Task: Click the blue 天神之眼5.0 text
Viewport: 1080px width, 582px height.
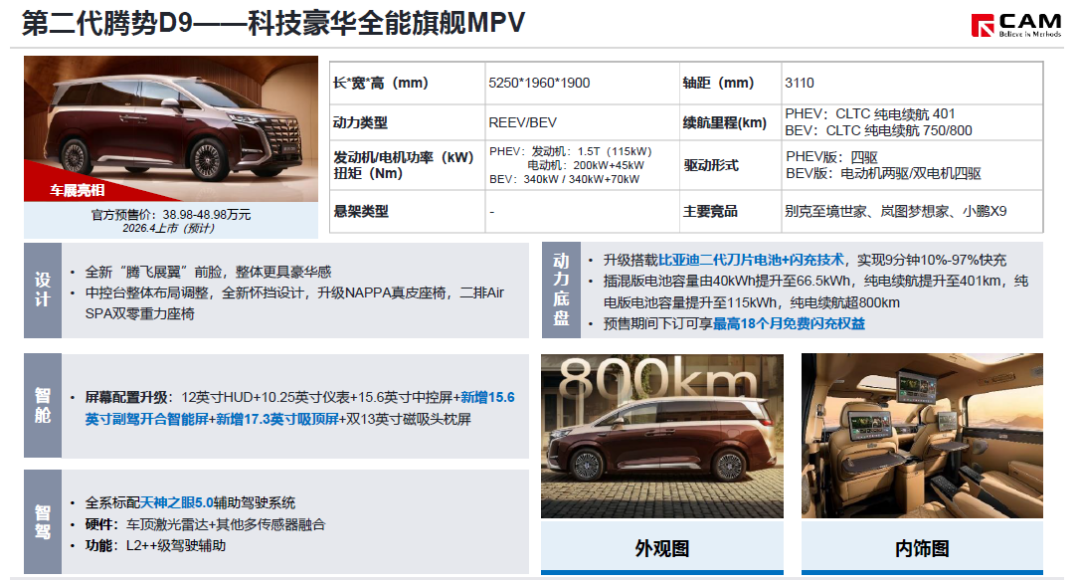Action: (177, 503)
